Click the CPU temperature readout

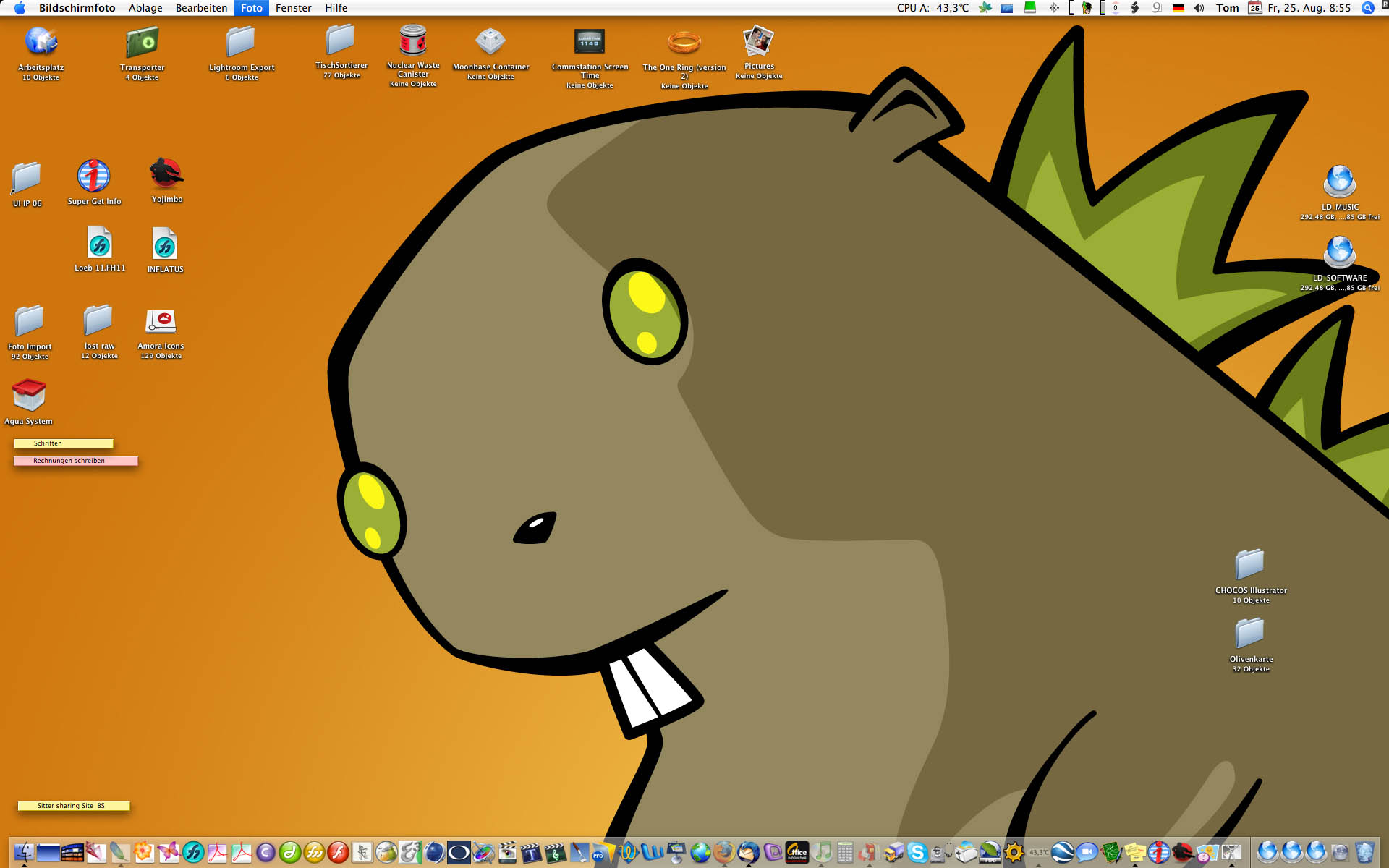[933, 8]
